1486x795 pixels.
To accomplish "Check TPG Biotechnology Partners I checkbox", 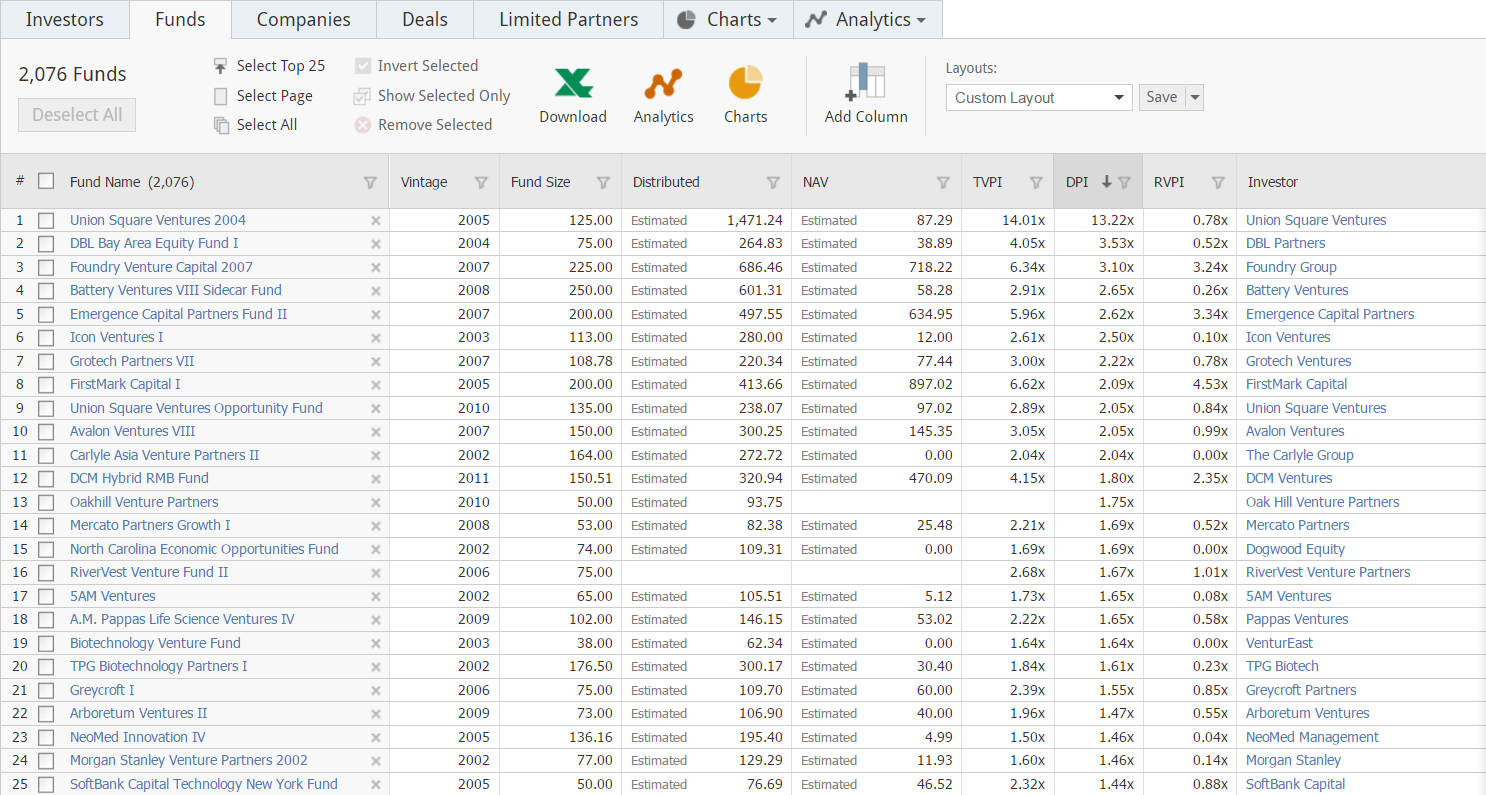I will coord(46,667).
